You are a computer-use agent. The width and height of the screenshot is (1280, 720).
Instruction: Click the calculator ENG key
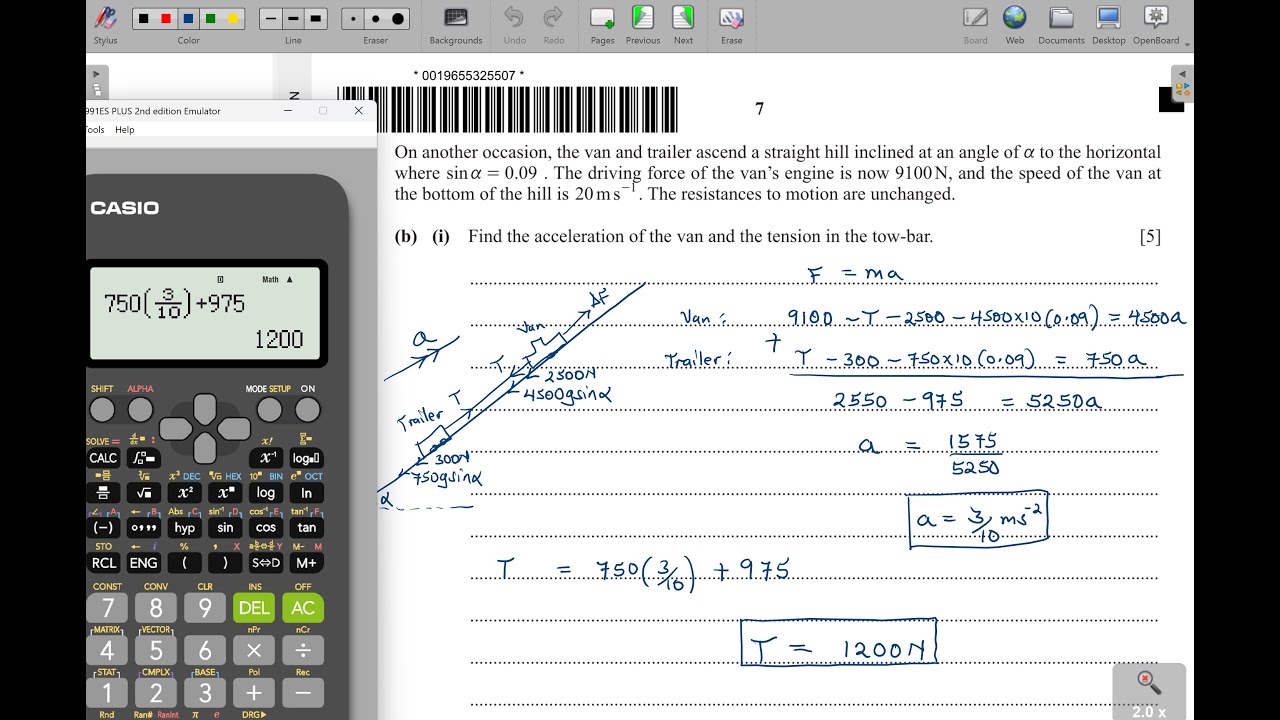pos(143,562)
